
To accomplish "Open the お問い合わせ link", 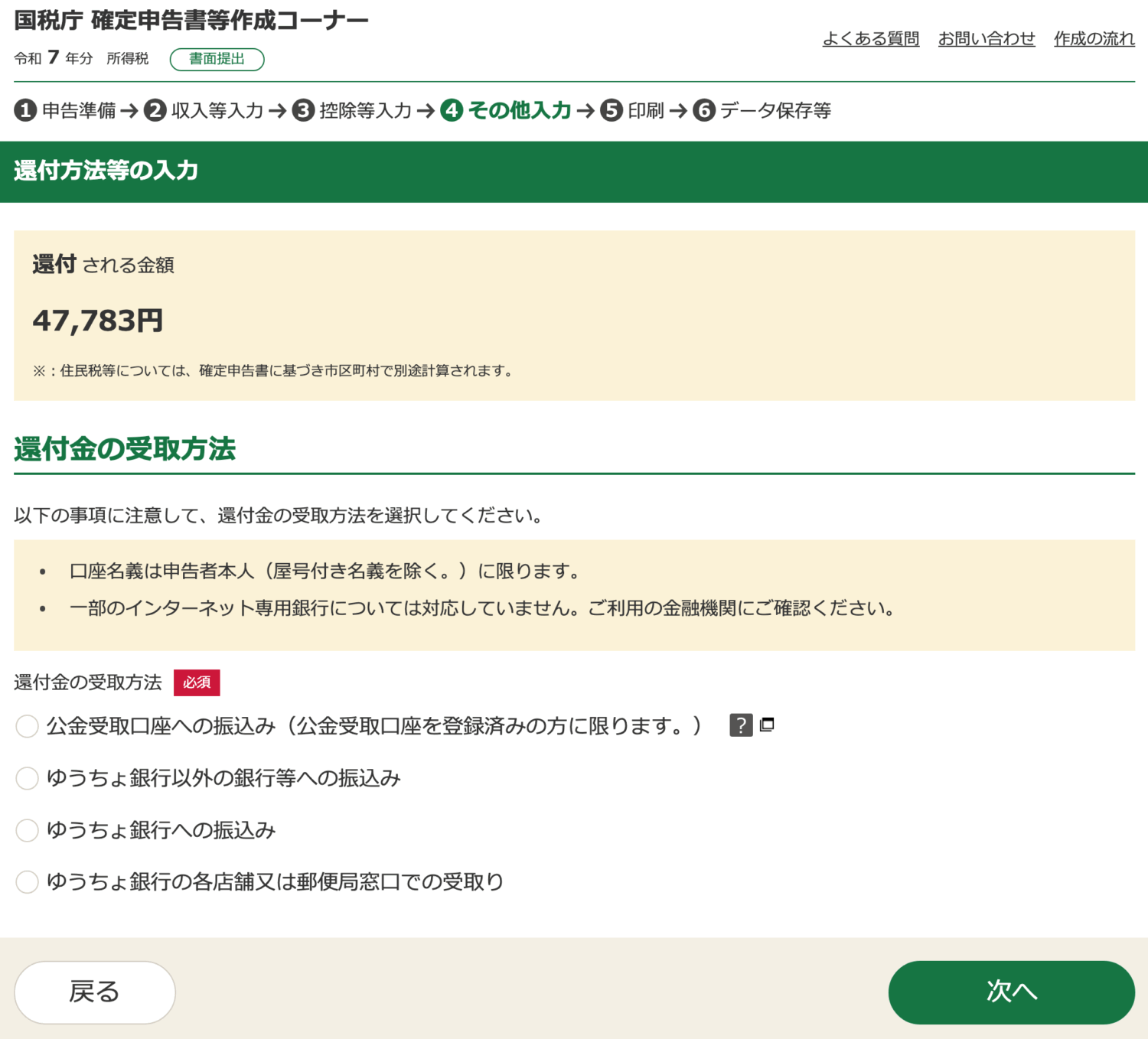I will coord(987,40).
